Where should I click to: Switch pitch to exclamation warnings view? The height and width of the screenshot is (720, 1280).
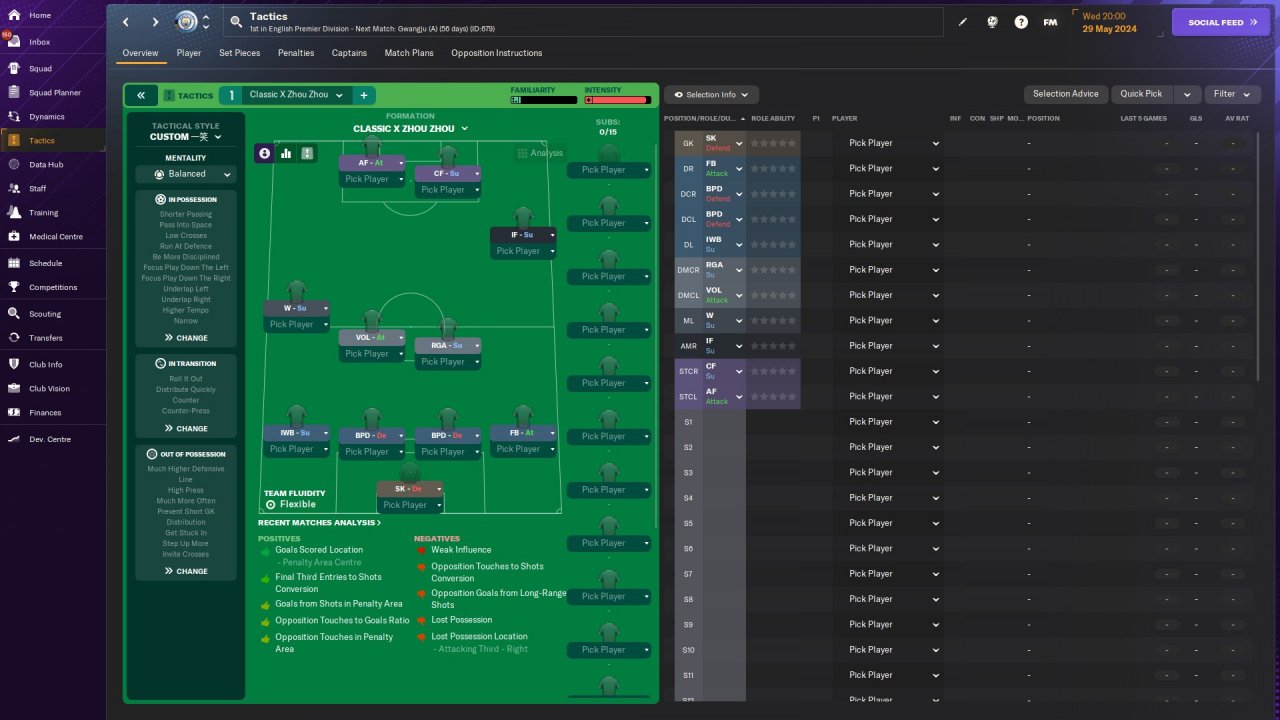(307, 153)
